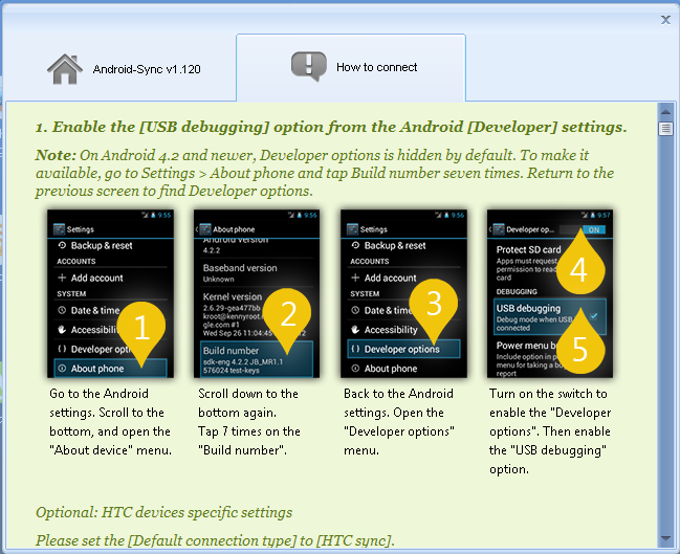Click the USB debugging screenshot
Viewport: 680px width, 554px height.
pos(550,294)
